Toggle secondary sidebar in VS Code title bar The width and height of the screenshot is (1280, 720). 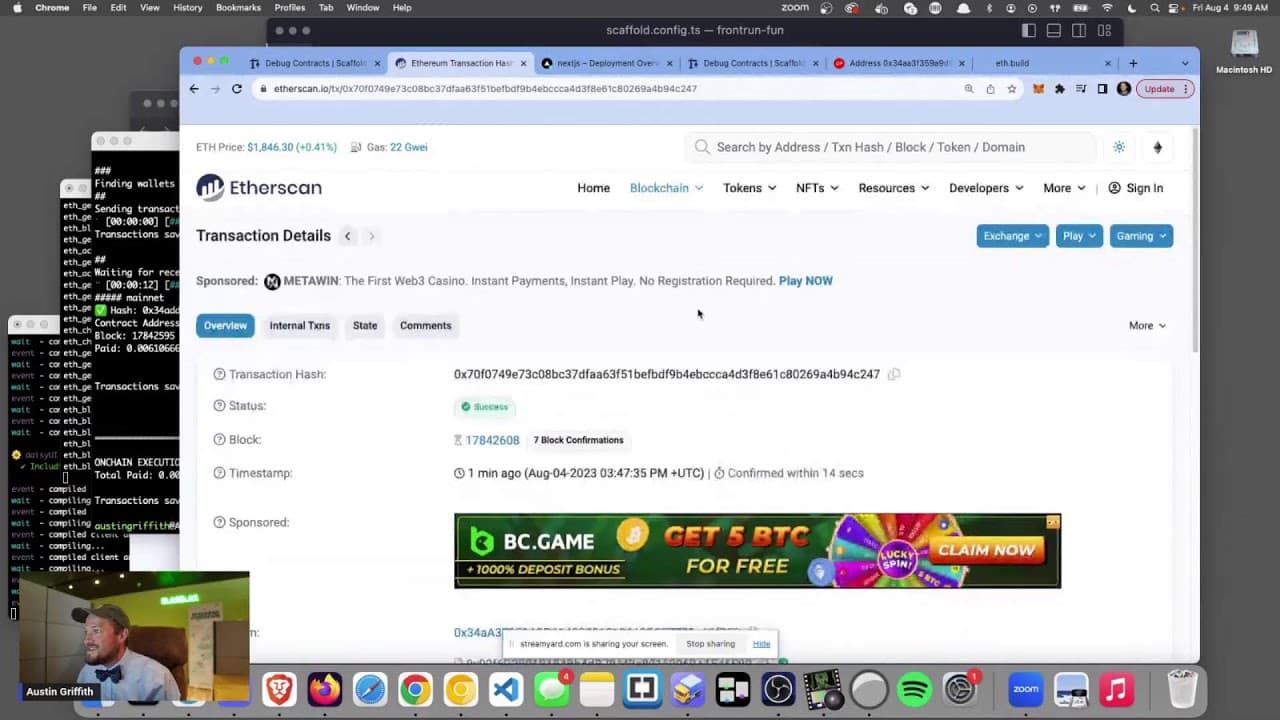1079,31
